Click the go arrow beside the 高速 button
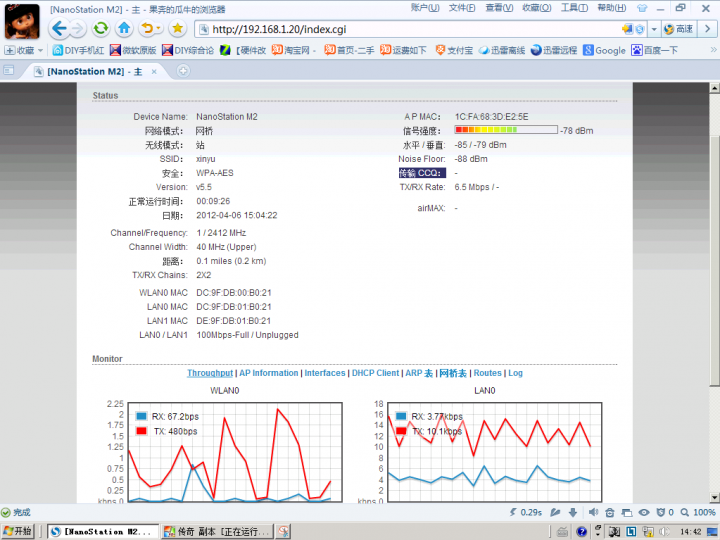This screenshot has width=720, height=540. pos(707,29)
